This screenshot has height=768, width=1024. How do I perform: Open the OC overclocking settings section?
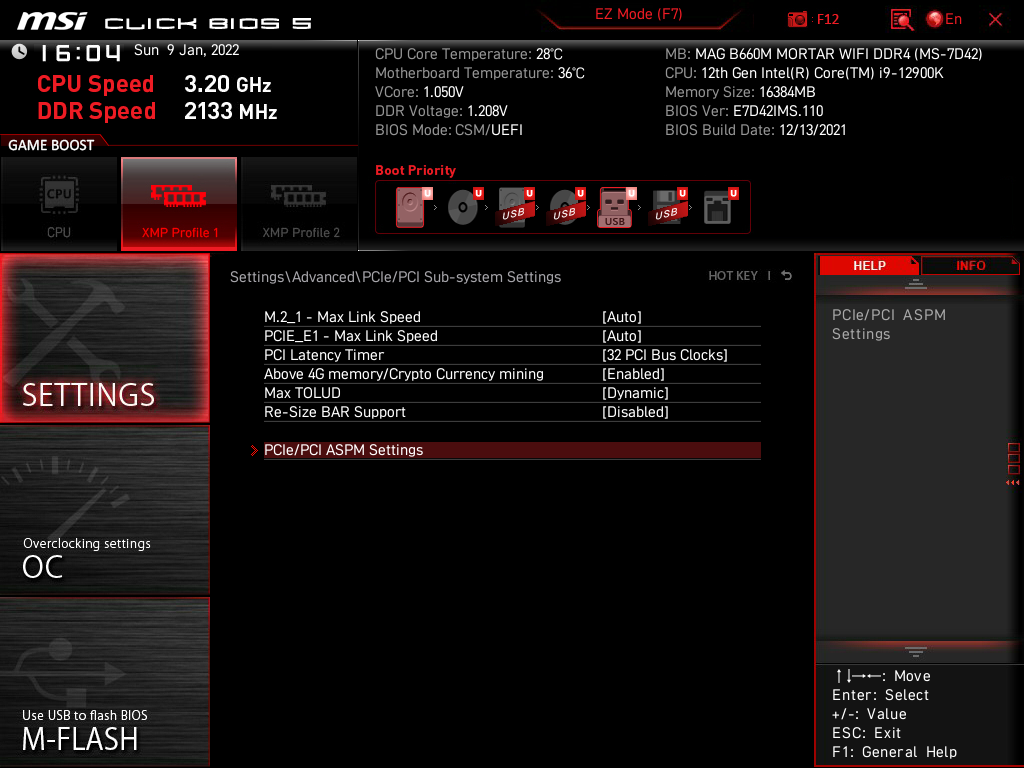pos(104,511)
